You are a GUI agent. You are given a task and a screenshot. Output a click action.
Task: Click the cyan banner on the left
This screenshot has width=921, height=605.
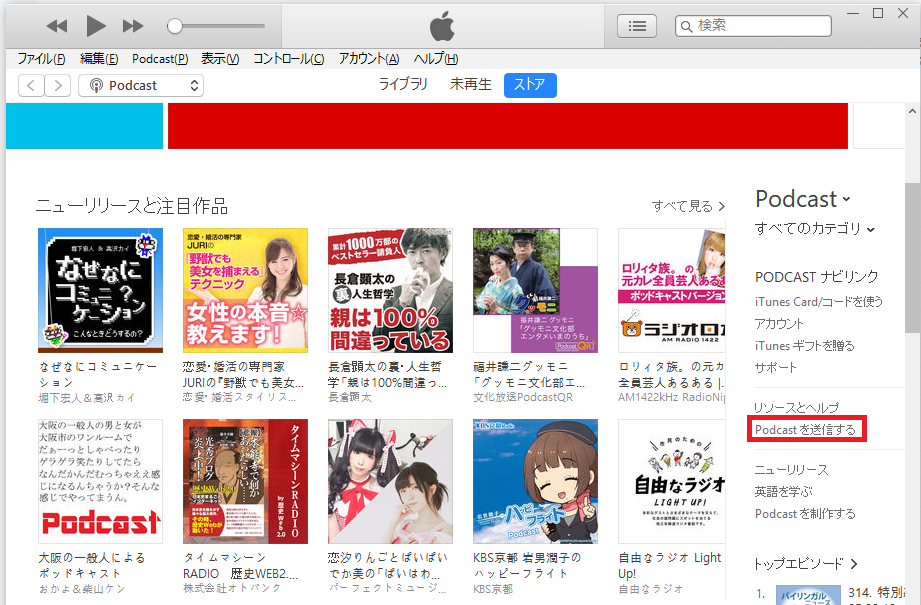(x=85, y=126)
